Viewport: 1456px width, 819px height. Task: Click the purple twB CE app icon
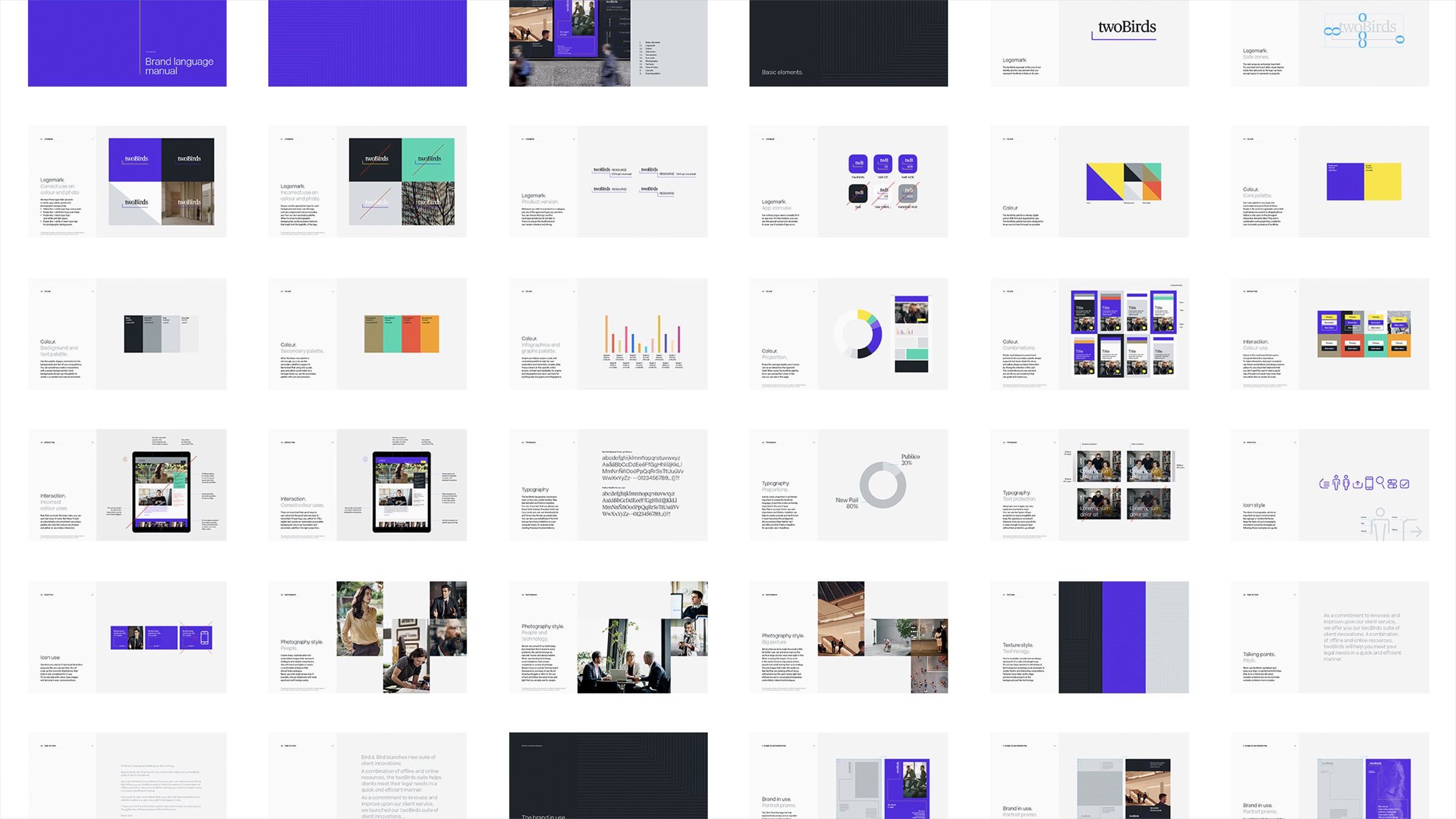coord(883,163)
